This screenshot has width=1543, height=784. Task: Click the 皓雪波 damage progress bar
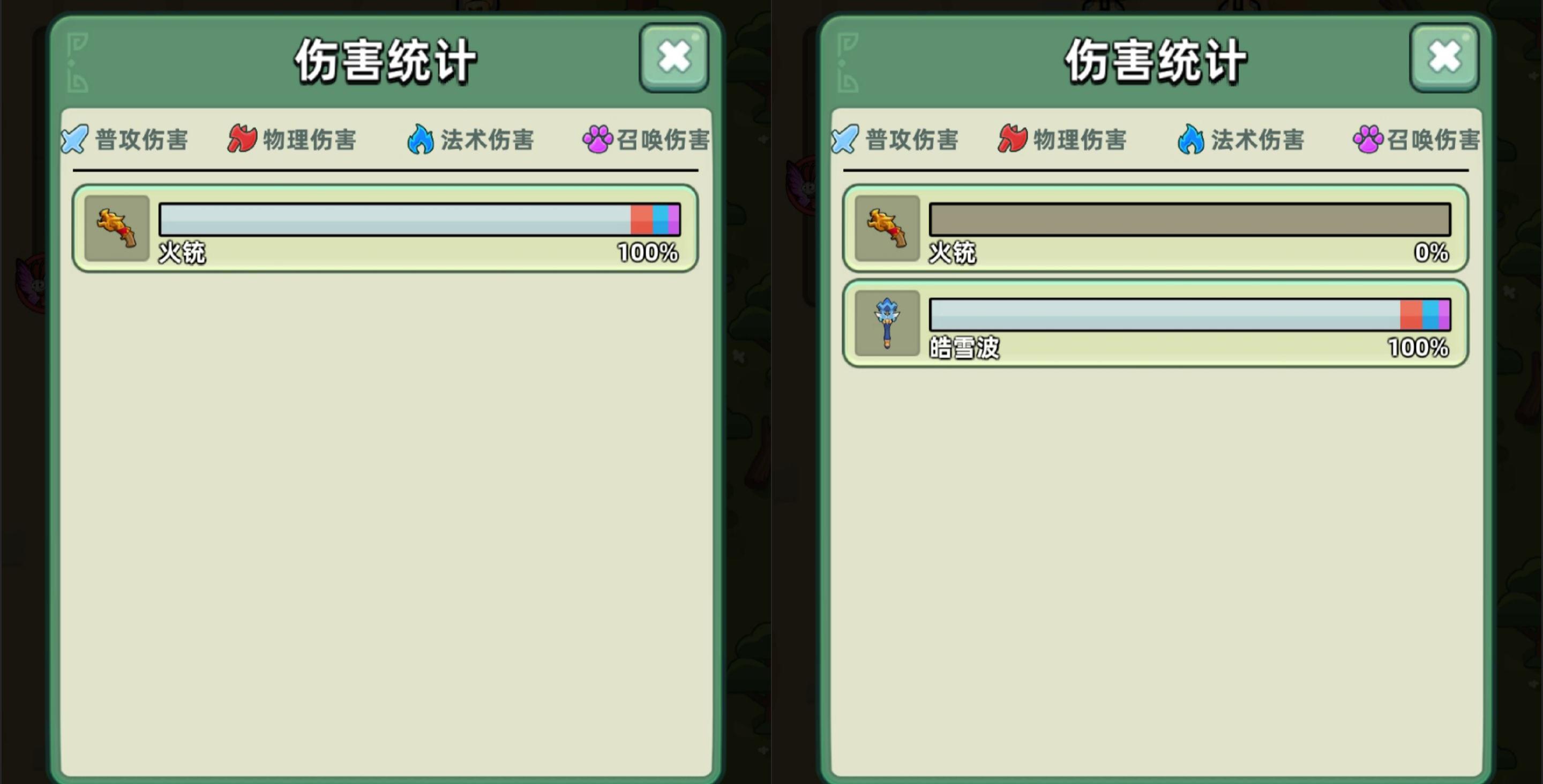1189,314
